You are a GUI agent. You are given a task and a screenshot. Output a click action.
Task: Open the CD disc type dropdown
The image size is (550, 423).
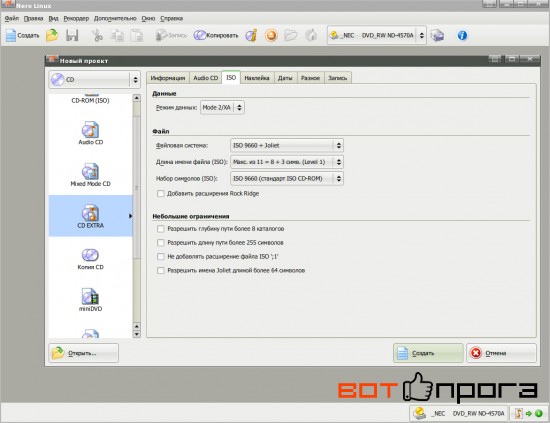(x=94, y=80)
